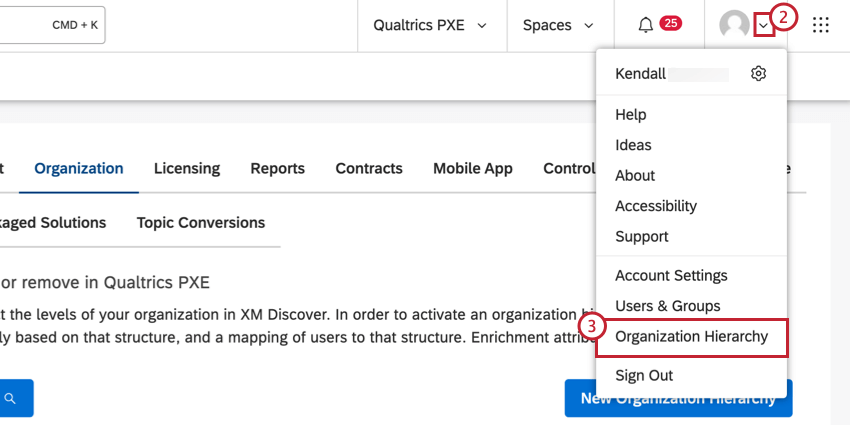850x425 pixels.
Task: Open the Spaces dropdown menu
Action: click(557, 25)
